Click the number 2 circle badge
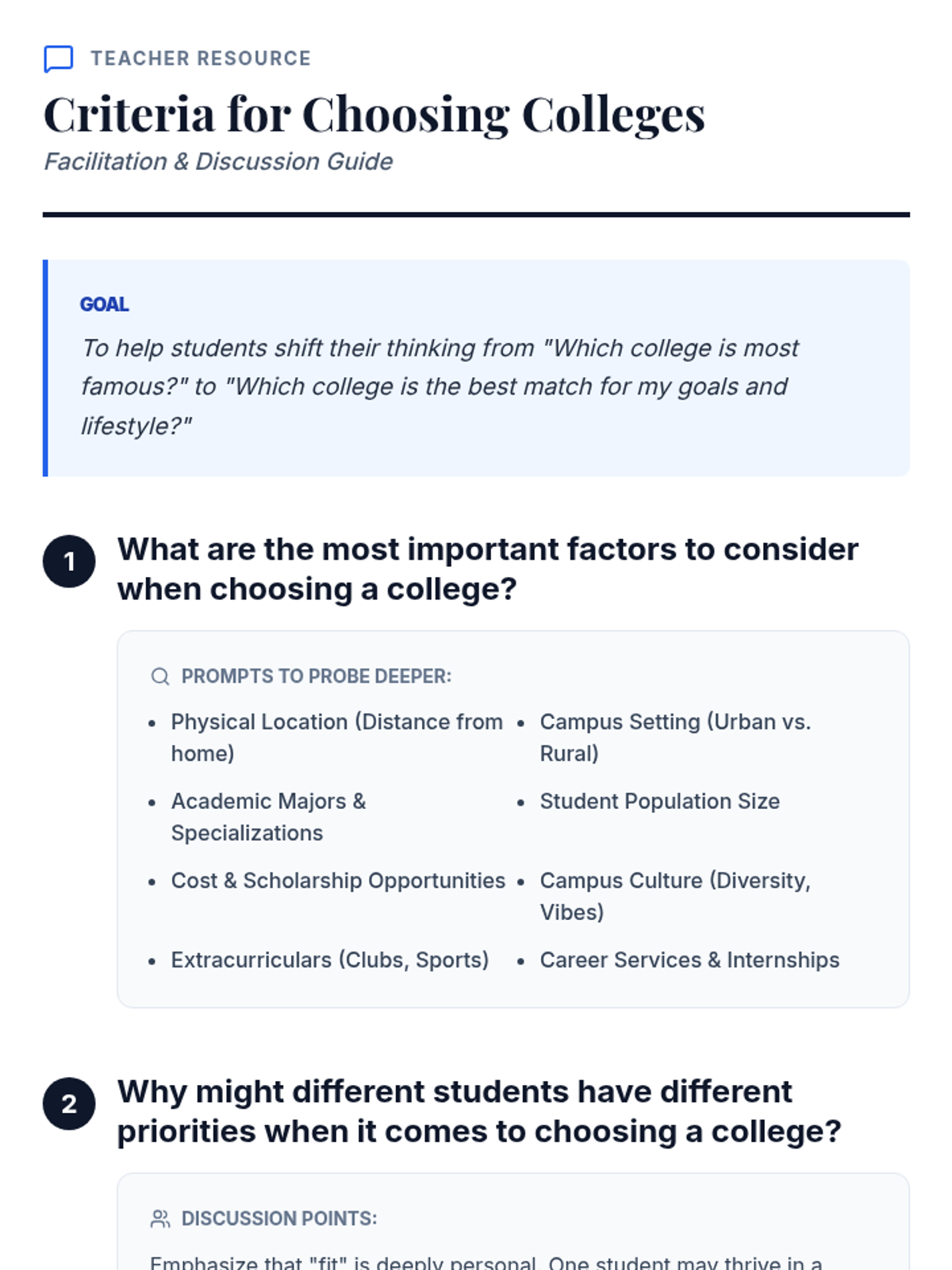Screen dimensions: 952x1270 click(69, 1103)
